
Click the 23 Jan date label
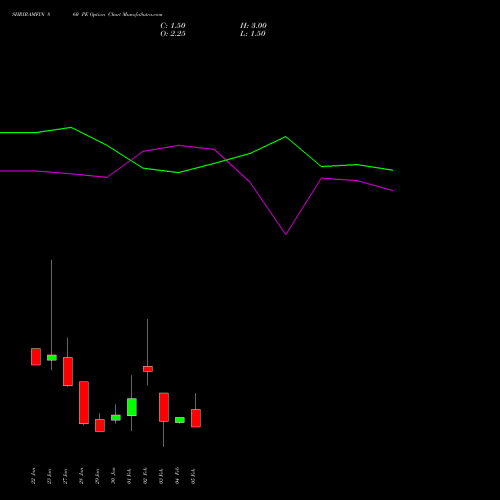click(x=49, y=476)
